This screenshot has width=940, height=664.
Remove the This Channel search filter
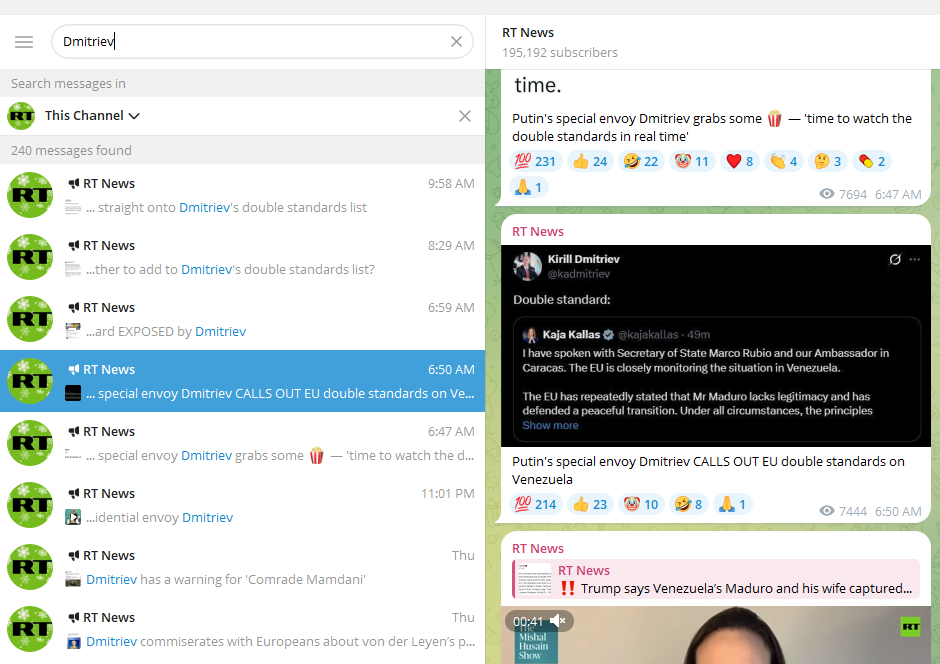465,116
